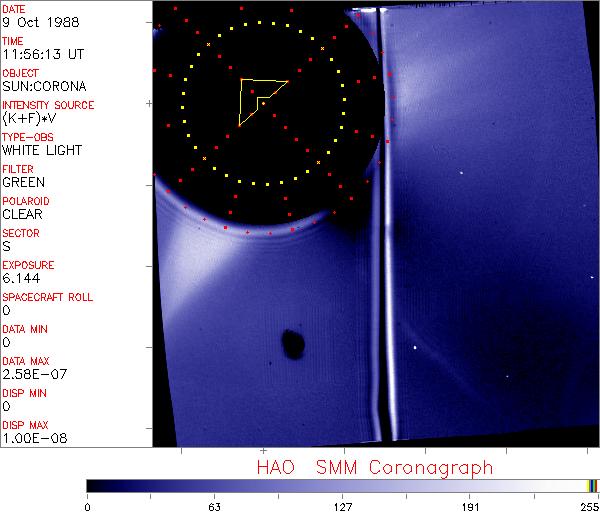Click the "INTENSITY SOURCE" label

point(48,105)
